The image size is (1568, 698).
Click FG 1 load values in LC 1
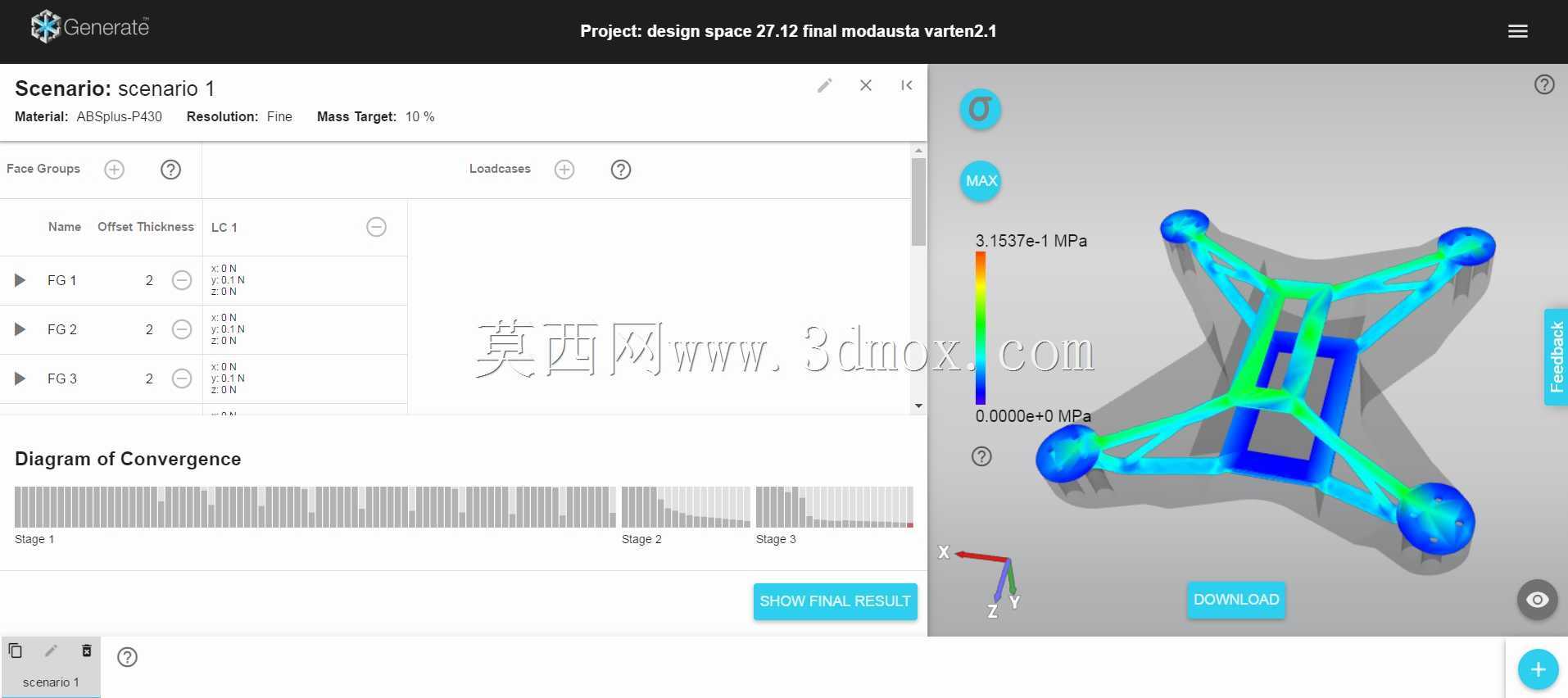point(228,280)
